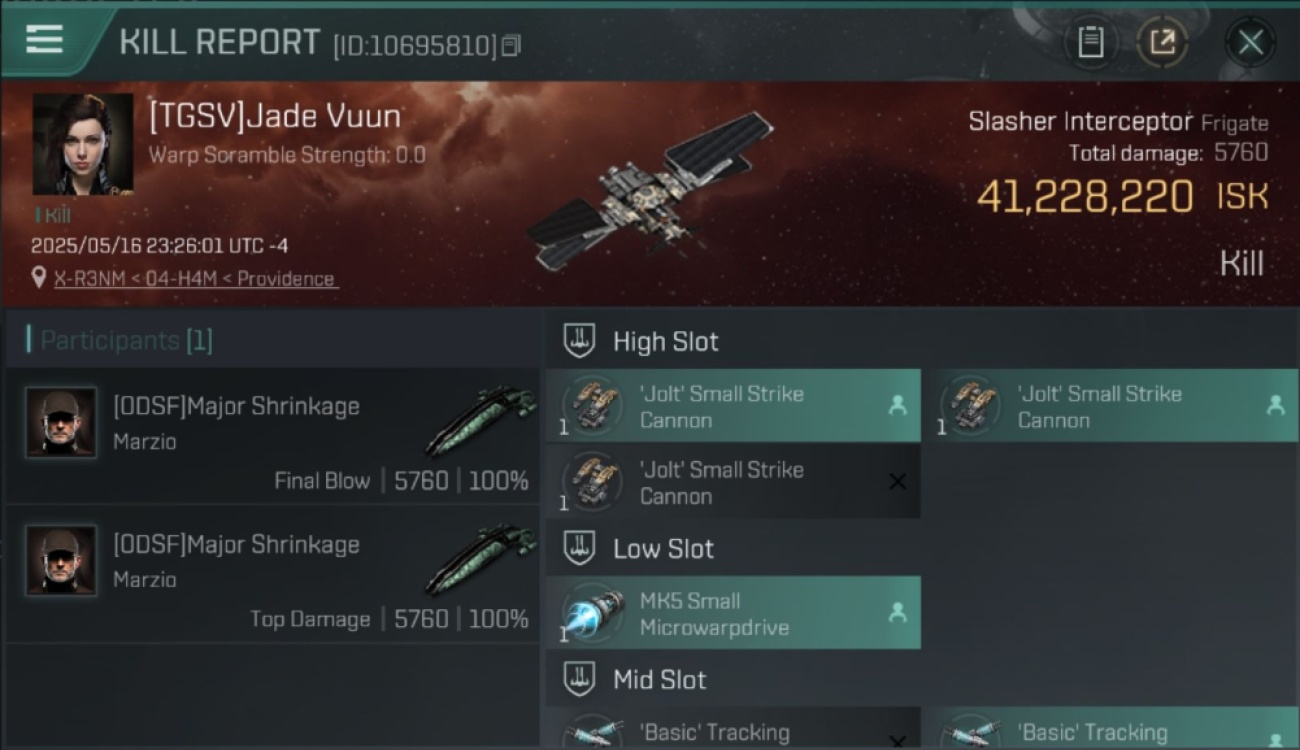Select the Participants [1] tab header

click(x=126, y=340)
